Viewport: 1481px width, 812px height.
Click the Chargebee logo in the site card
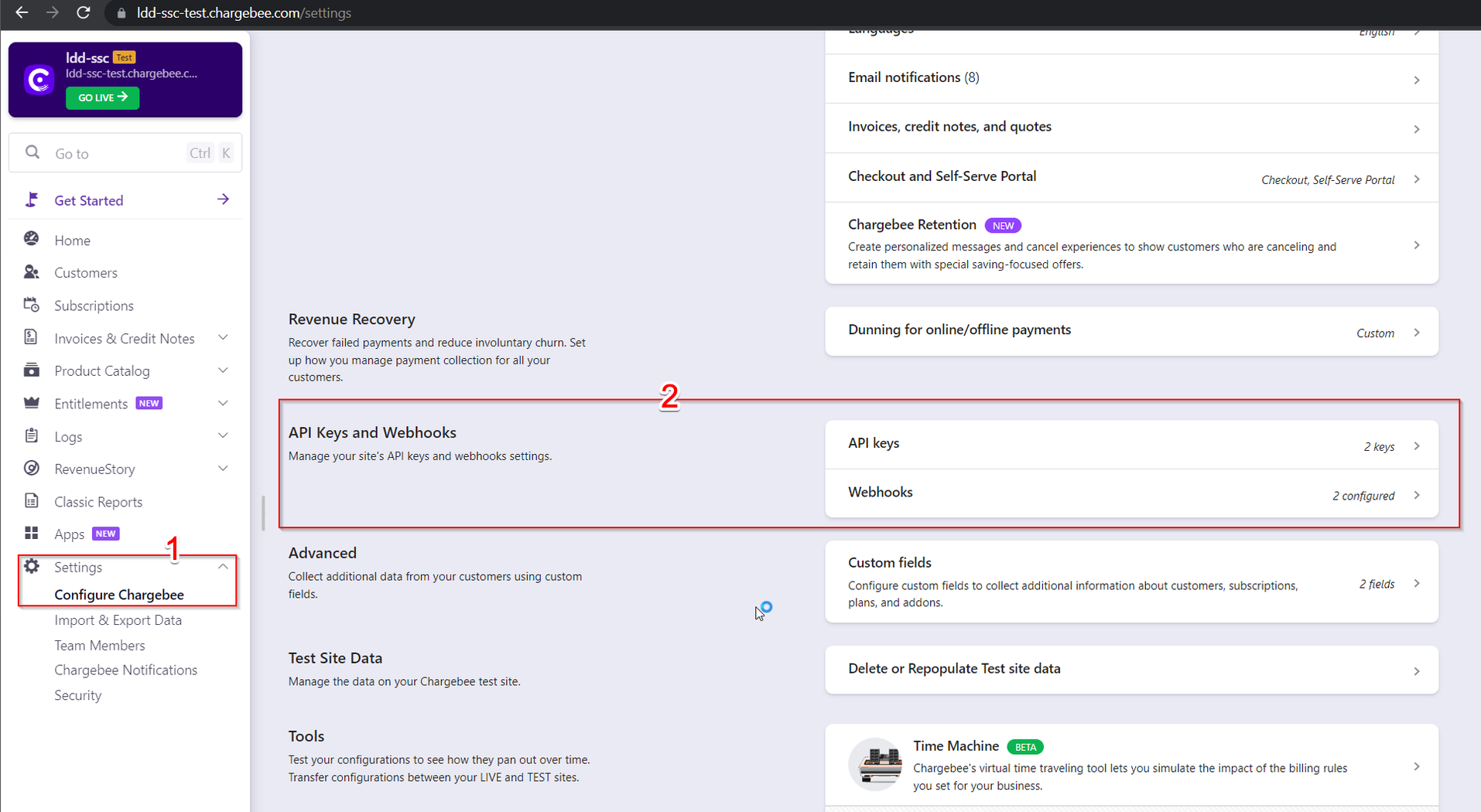pyautogui.click(x=39, y=80)
